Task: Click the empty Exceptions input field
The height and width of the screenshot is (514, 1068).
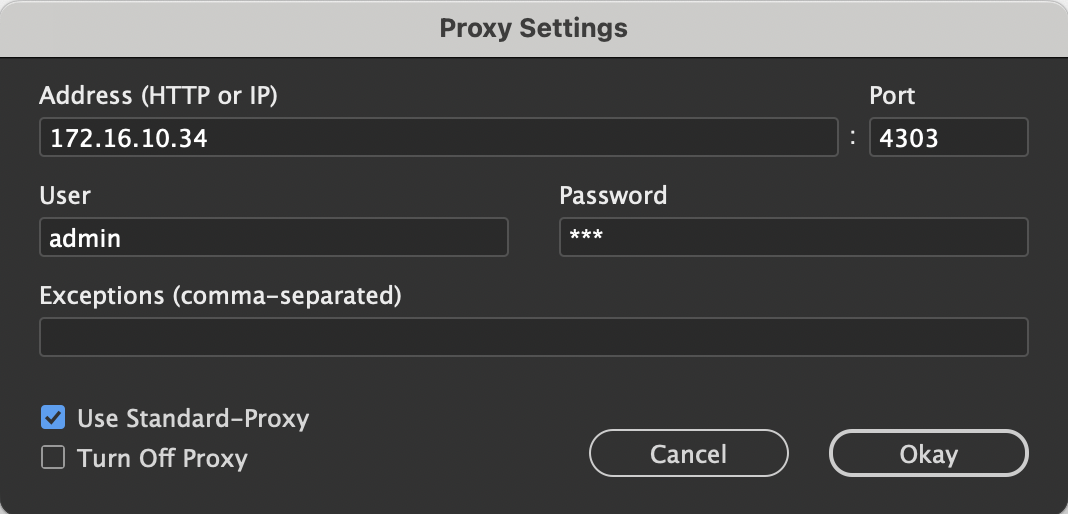Action: point(533,337)
